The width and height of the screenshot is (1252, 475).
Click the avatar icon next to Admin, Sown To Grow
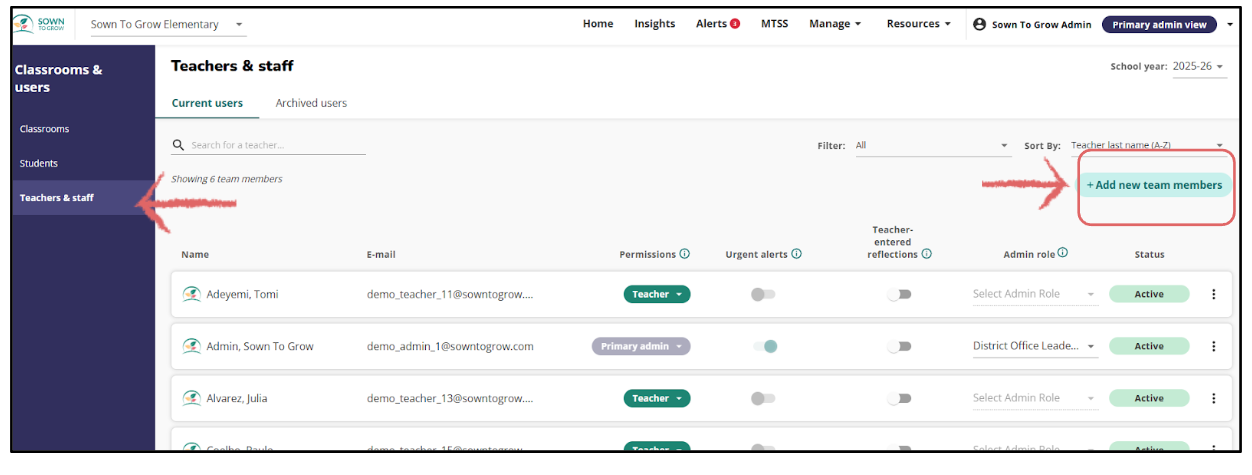click(x=191, y=346)
